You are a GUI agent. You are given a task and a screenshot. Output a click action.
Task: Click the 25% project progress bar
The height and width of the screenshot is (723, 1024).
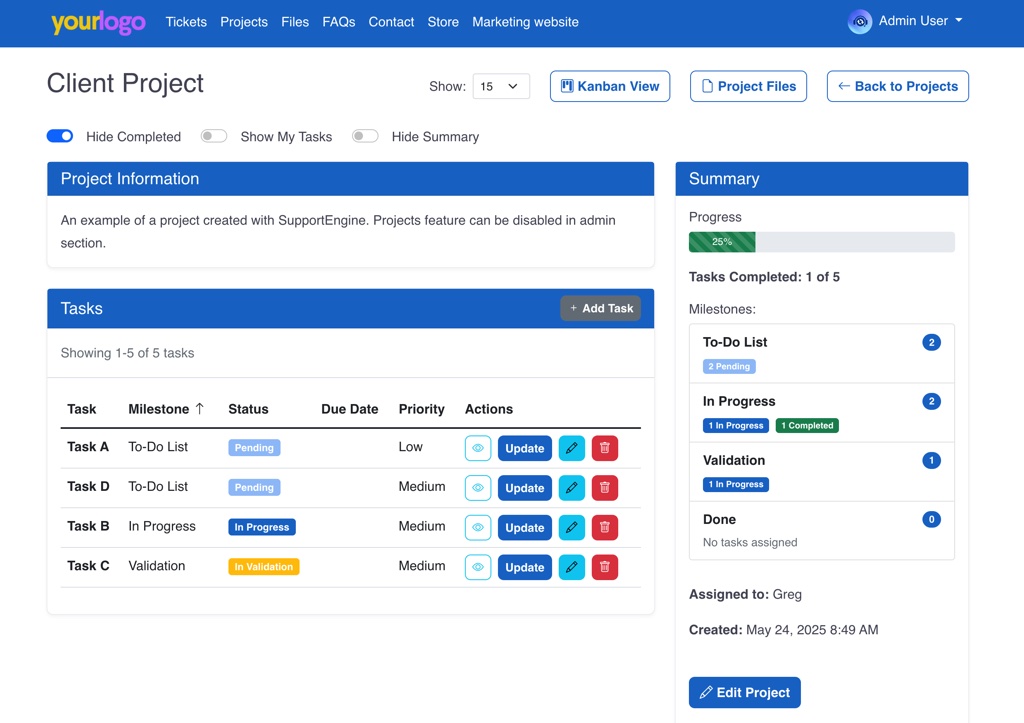point(821,242)
